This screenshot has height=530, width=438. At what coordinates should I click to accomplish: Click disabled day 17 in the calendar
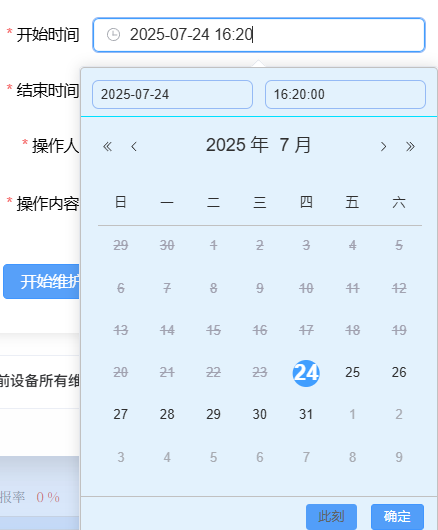pos(306,330)
